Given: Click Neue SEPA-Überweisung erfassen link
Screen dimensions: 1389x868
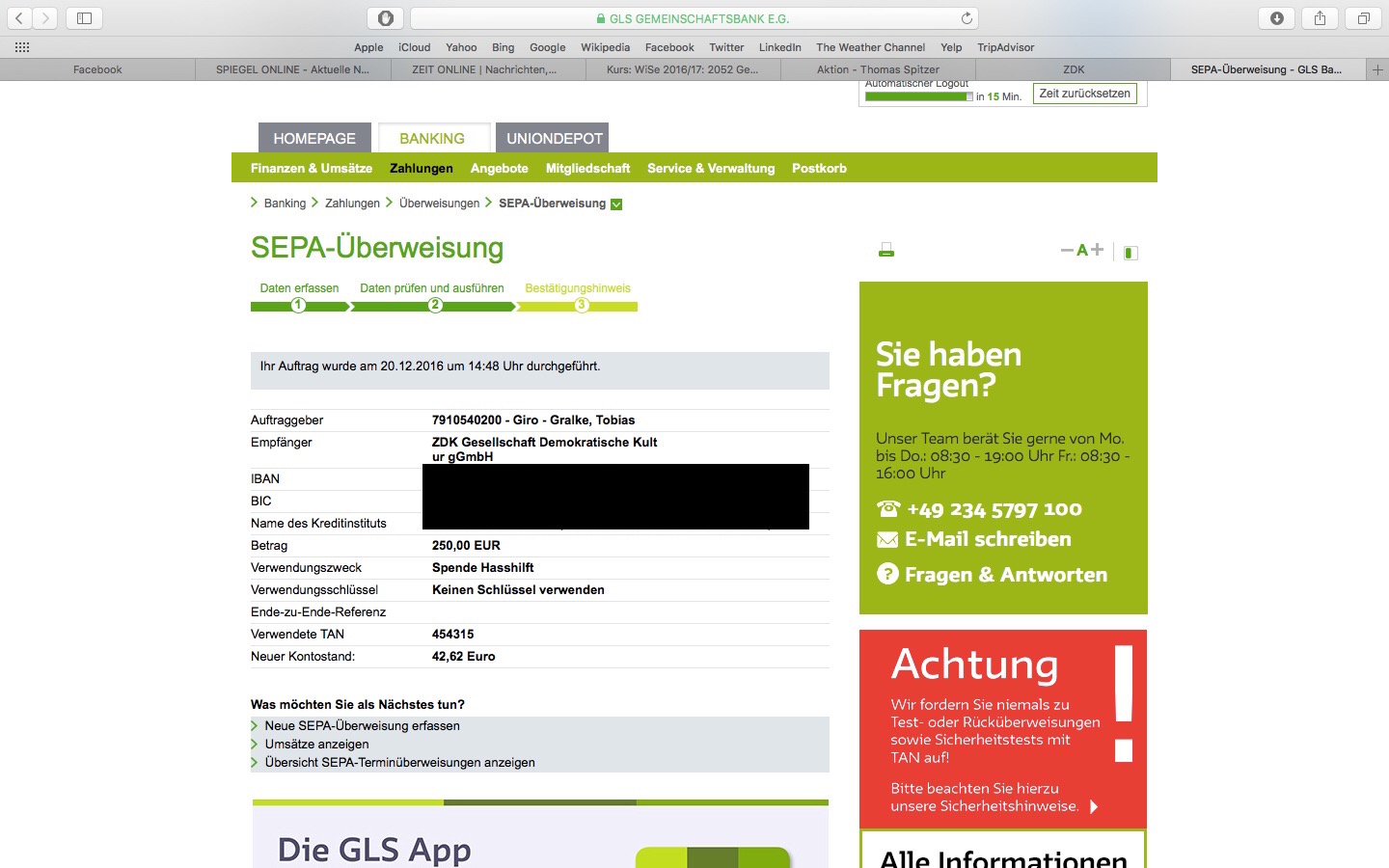Looking at the screenshot, I should [x=362, y=726].
